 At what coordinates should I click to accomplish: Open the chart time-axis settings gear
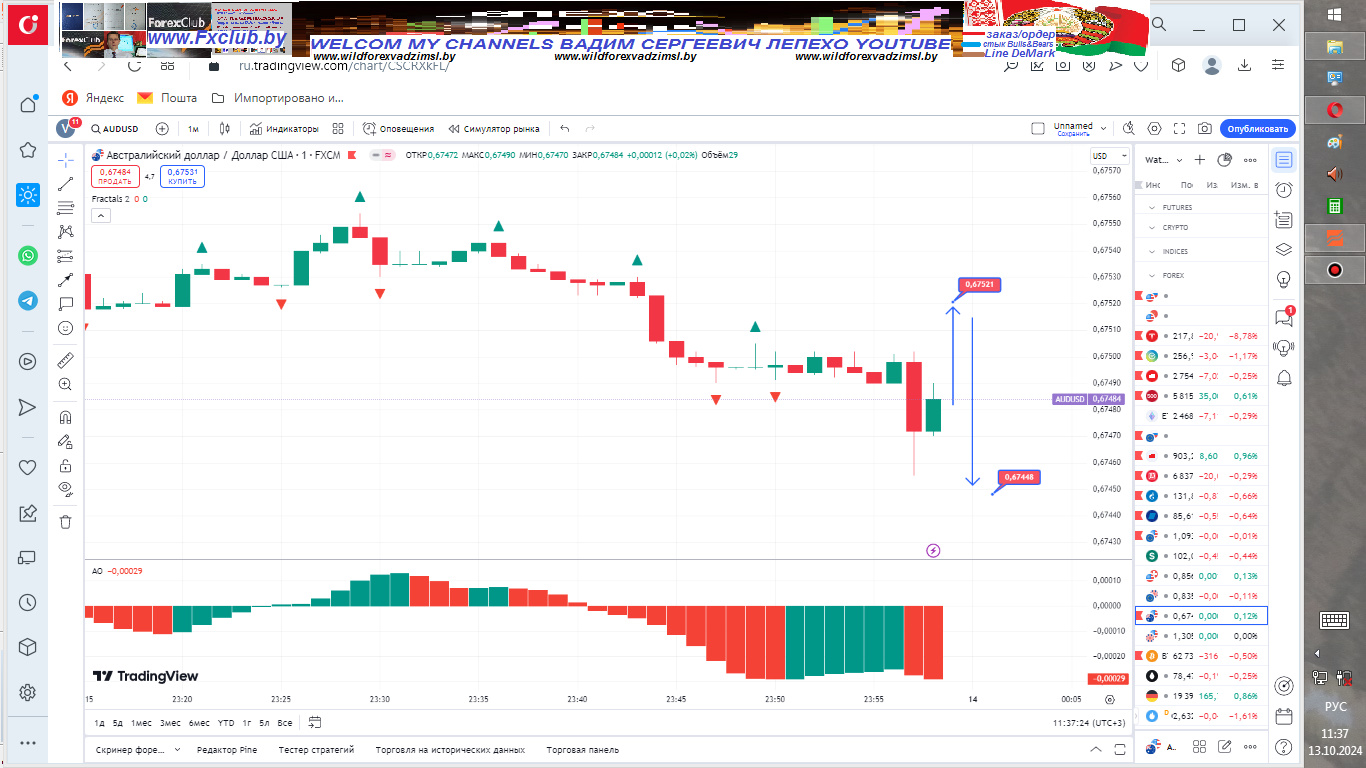pos(1109,700)
